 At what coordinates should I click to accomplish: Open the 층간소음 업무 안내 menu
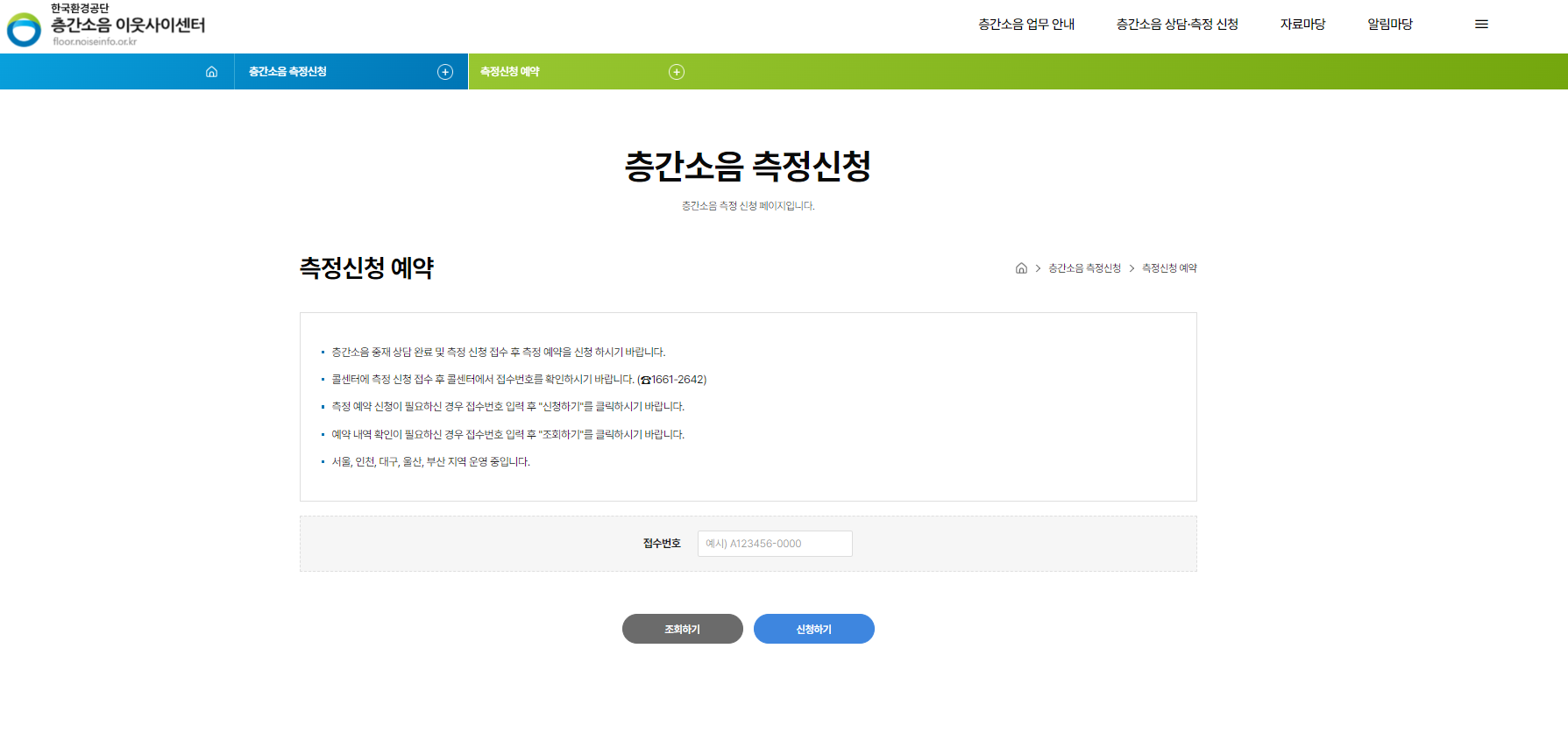[x=1026, y=25]
